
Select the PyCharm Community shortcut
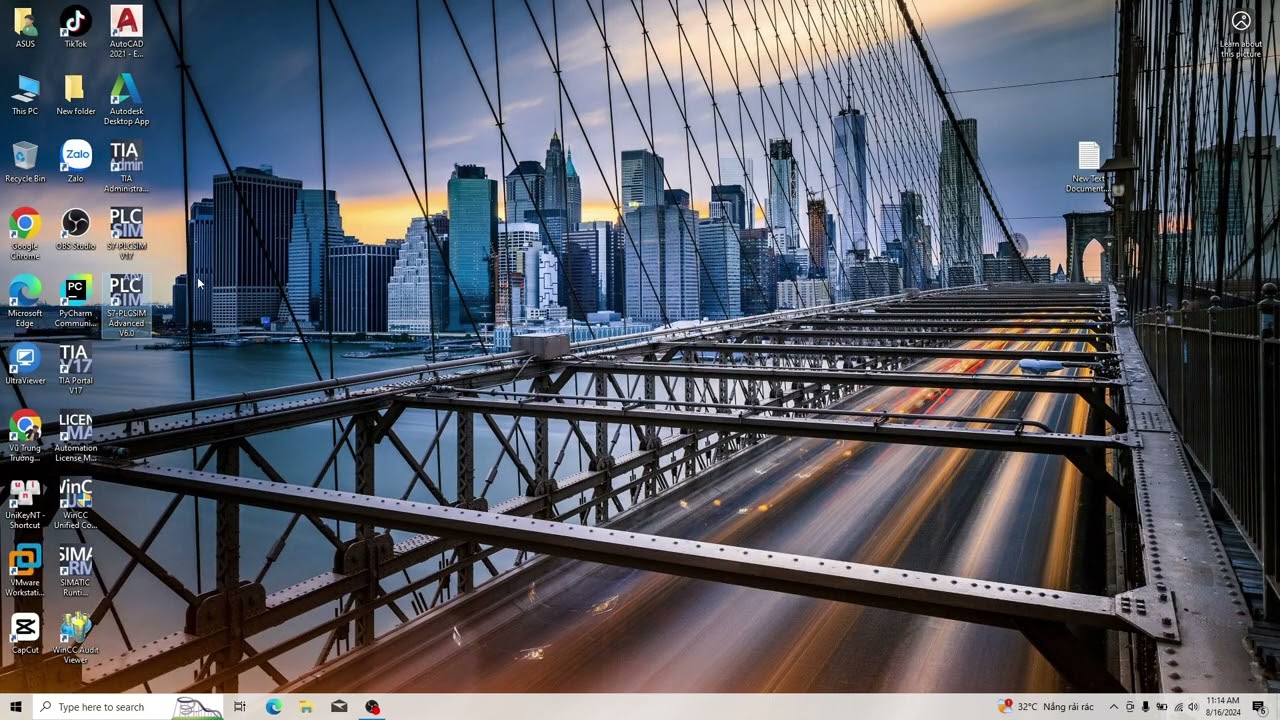point(75,301)
